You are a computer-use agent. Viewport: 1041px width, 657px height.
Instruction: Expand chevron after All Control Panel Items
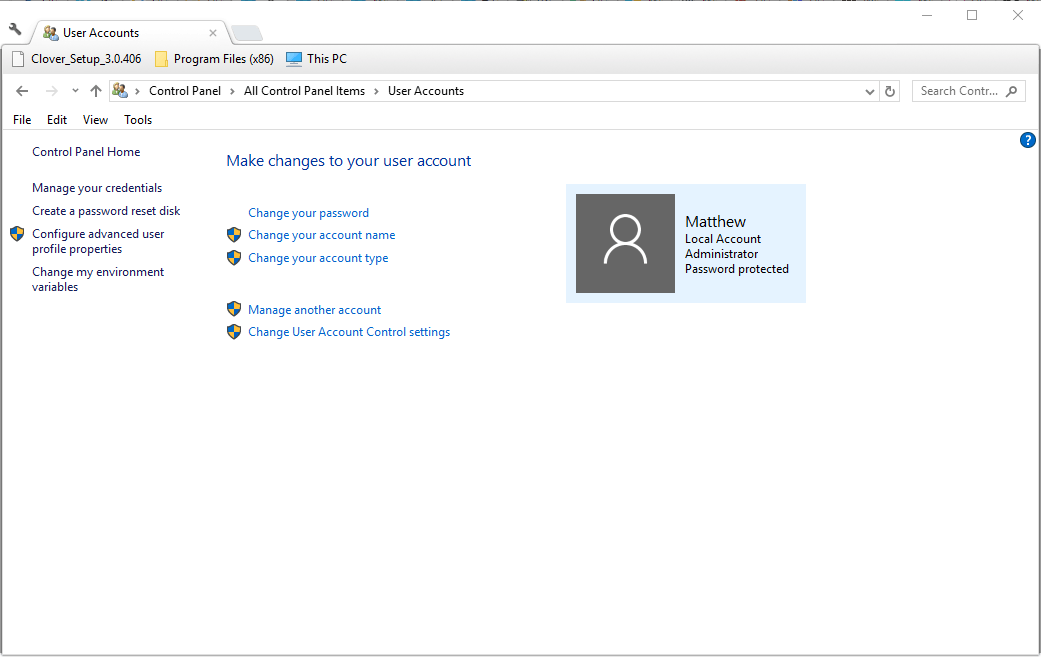(x=376, y=91)
